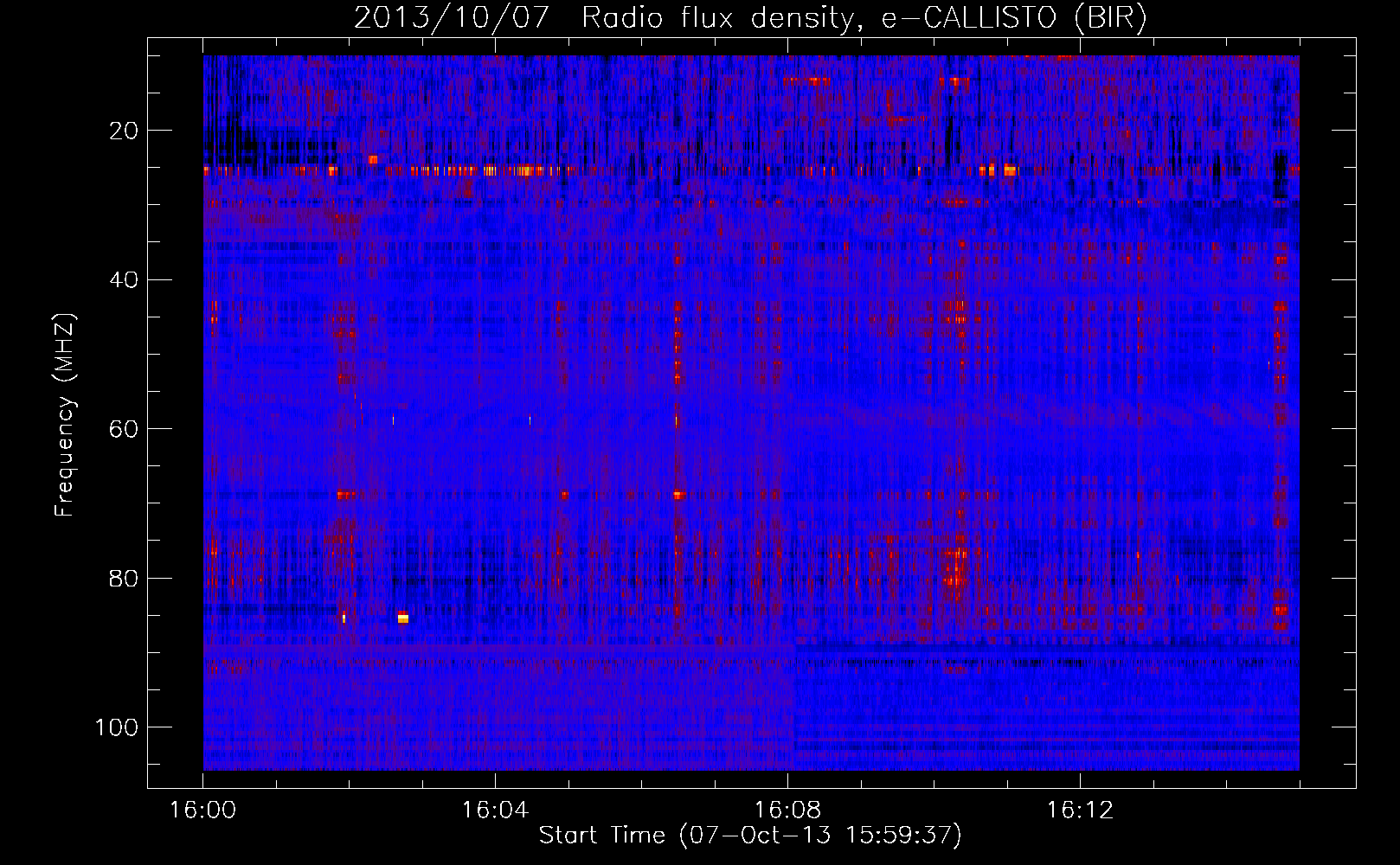Select the 16:12 time tick label
This screenshot has height=865, width=1400.
click(x=1080, y=811)
